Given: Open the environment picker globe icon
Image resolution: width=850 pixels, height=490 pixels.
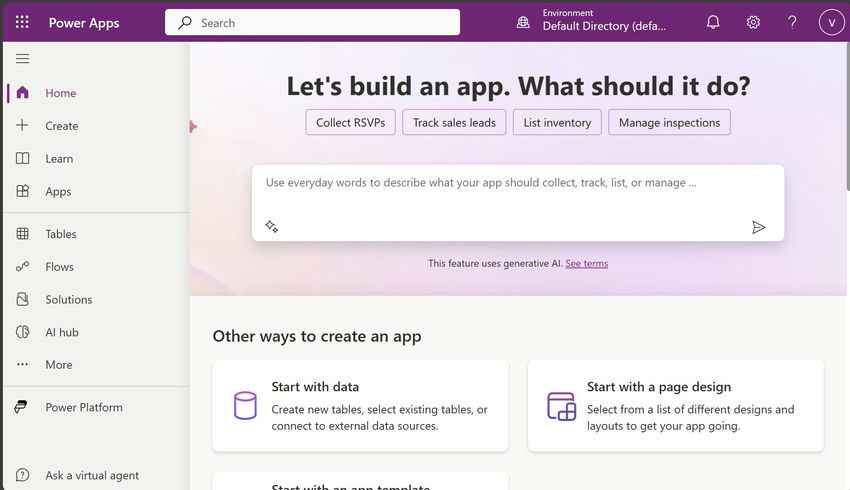Looking at the screenshot, I should point(523,22).
